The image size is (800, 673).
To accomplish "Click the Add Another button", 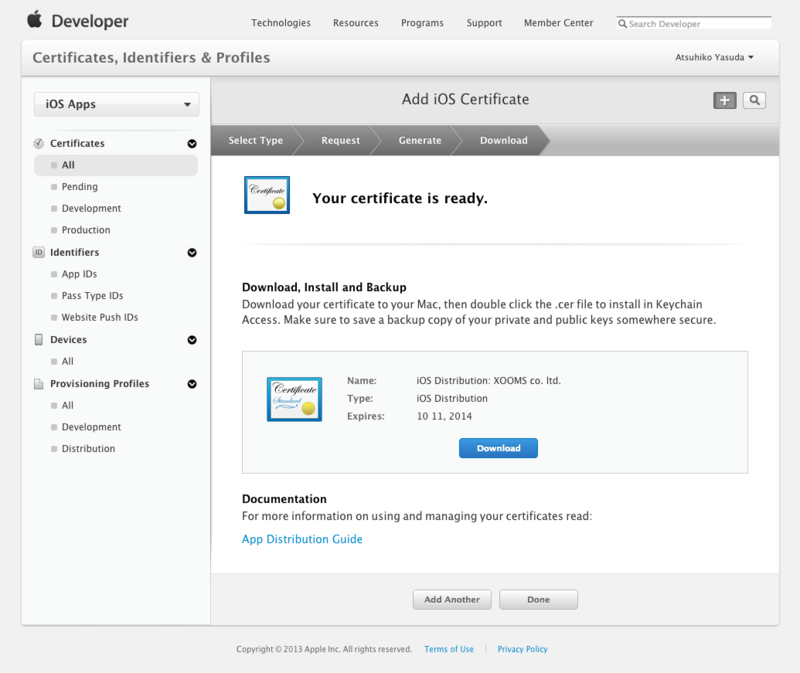I will tap(452, 600).
